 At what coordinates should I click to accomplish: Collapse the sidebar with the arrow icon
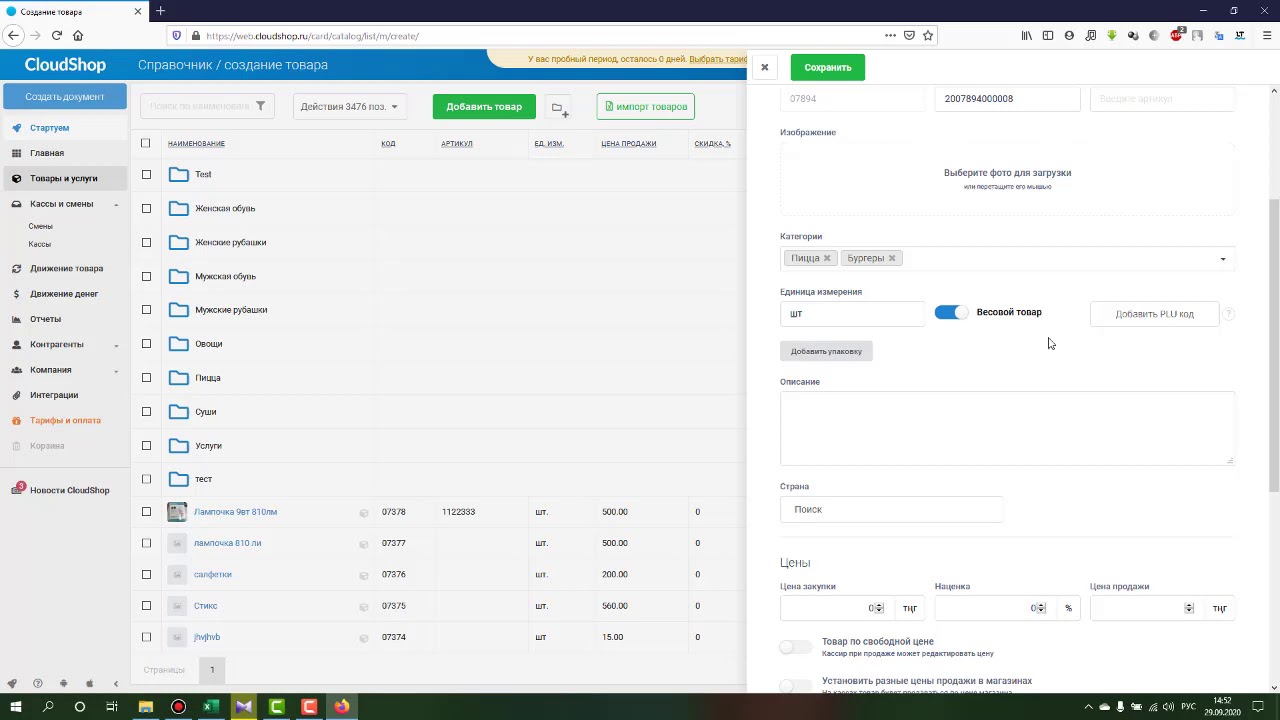point(116,684)
